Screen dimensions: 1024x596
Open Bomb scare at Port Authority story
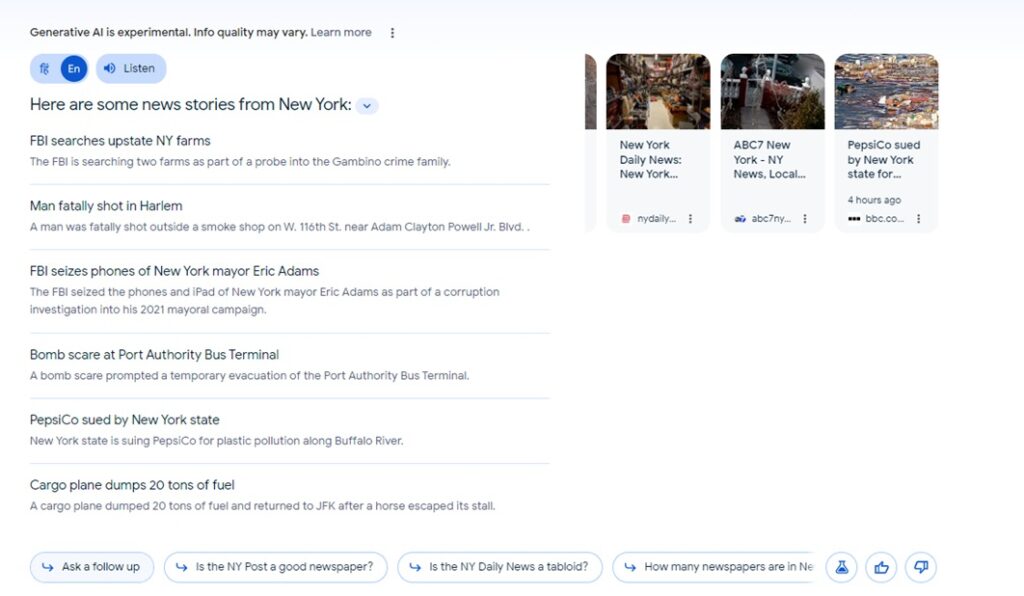(154, 355)
